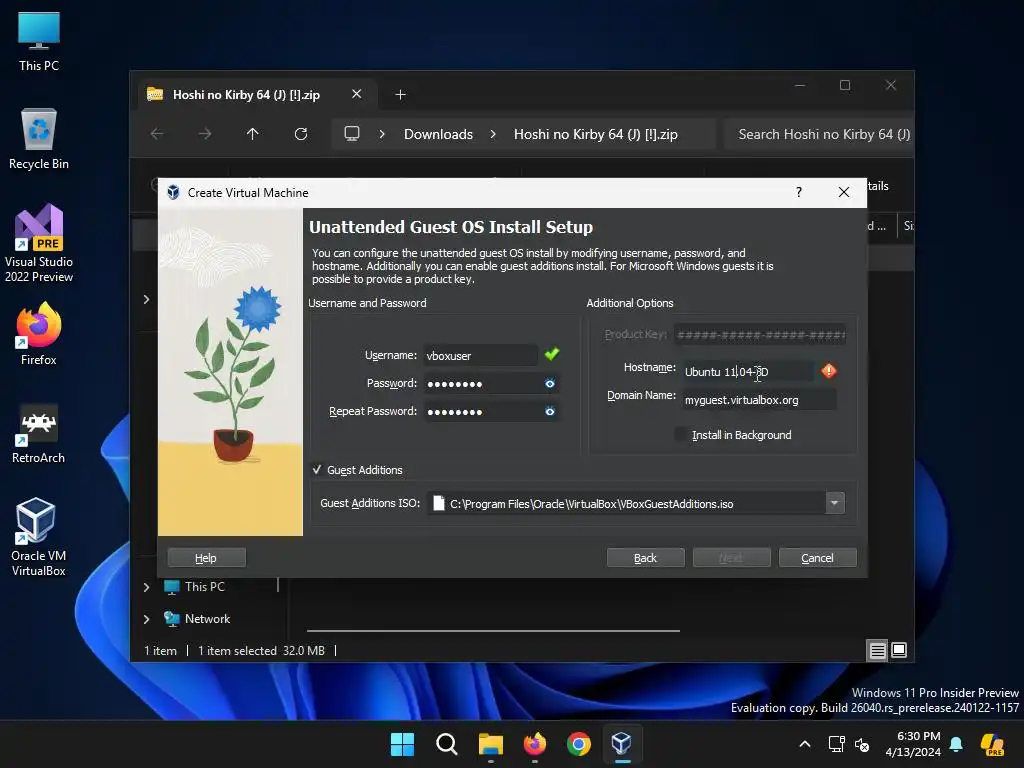The width and height of the screenshot is (1024, 768).
Task: Click the Username valid checkmark icon
Action: click(x=552, y=354)
